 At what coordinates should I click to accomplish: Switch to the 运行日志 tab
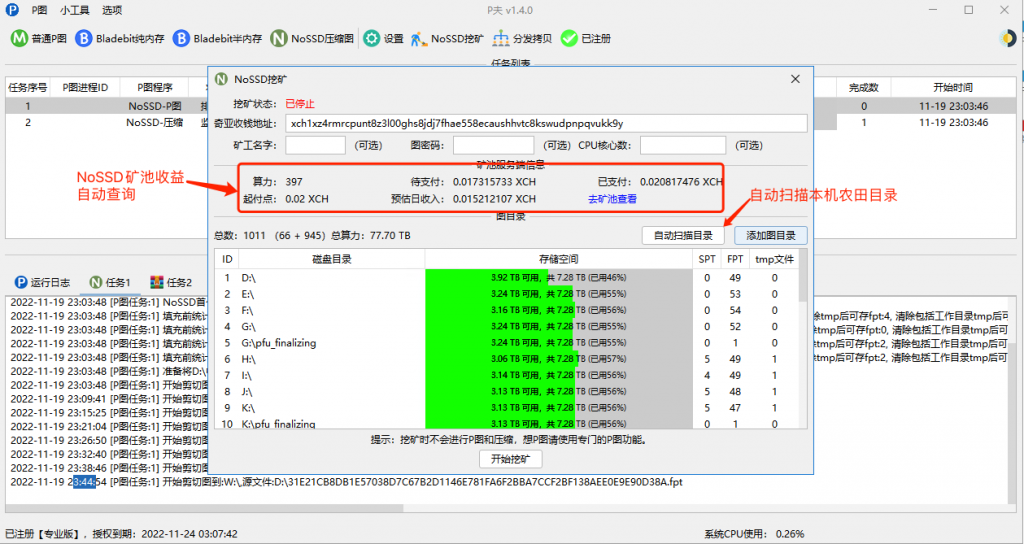[x=43, y=282]
